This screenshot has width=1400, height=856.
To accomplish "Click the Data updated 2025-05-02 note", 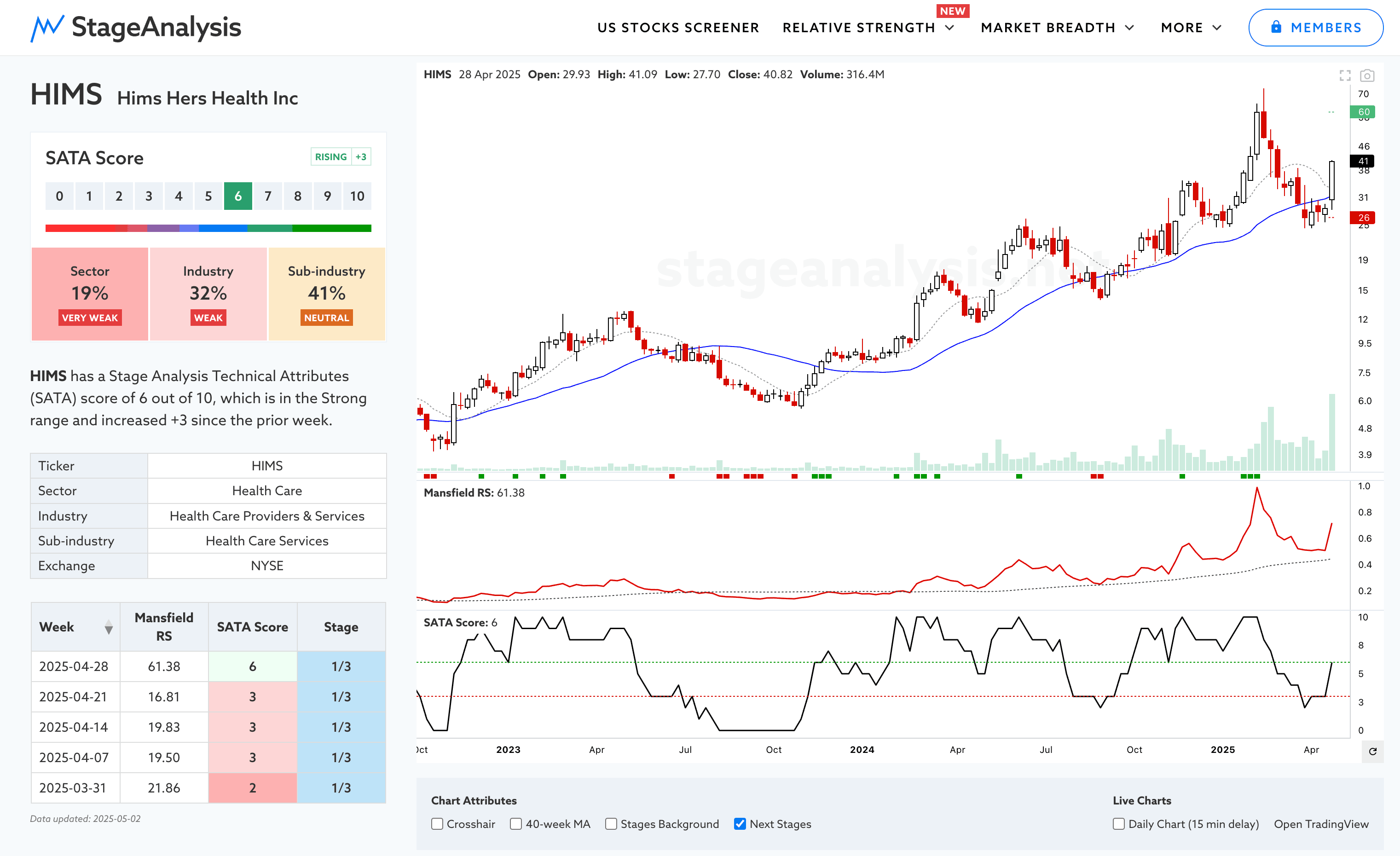I will [x=85, y=819].
